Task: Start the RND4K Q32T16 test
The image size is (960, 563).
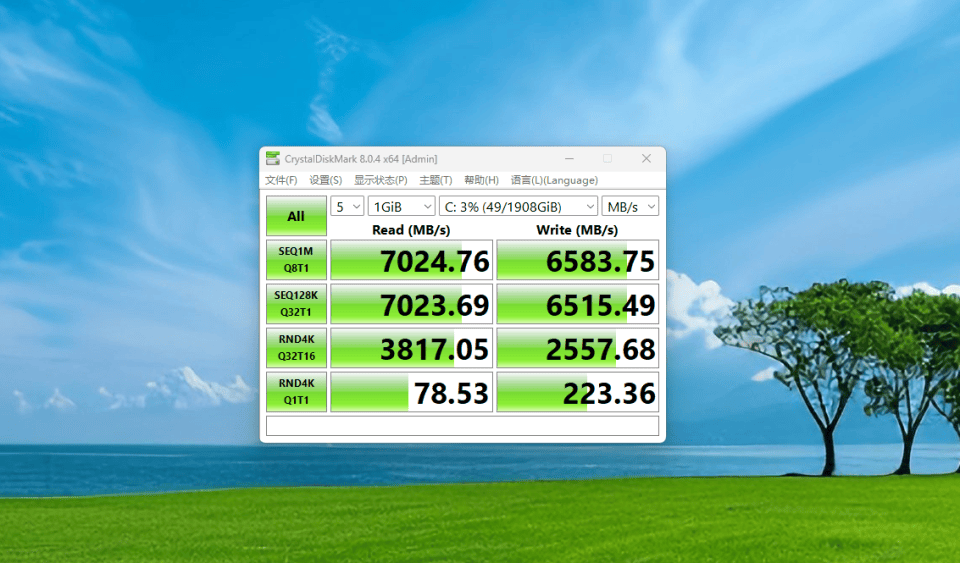Action: [296, 348]
